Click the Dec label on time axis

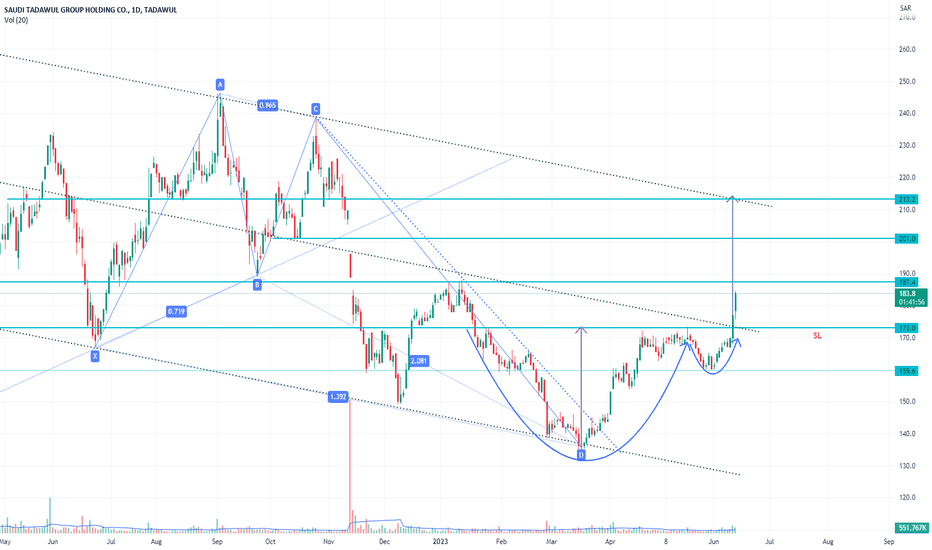point(384,542)
